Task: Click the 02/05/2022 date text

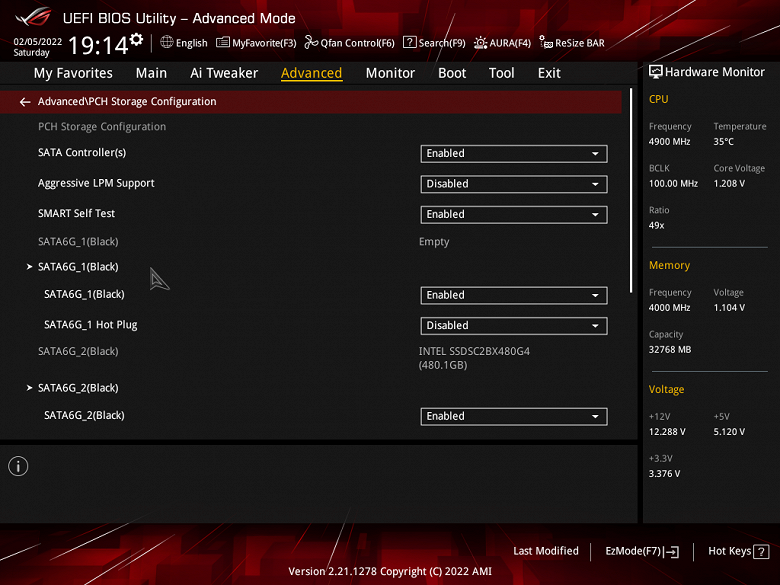Action: (x=38, y=42)
